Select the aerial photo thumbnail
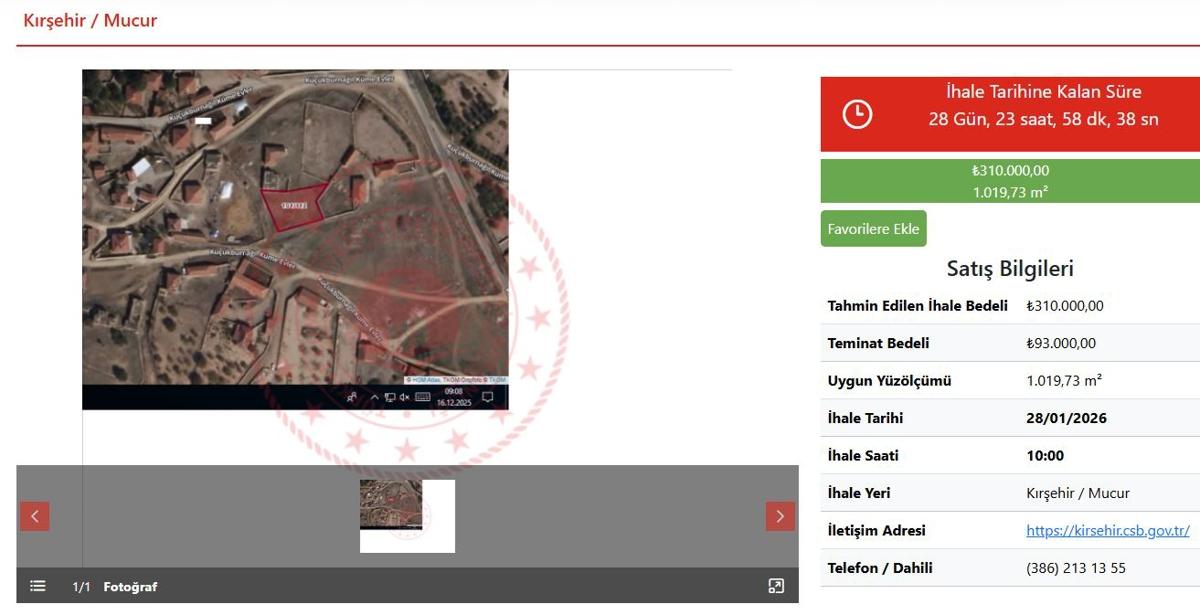 pos(392,505)
